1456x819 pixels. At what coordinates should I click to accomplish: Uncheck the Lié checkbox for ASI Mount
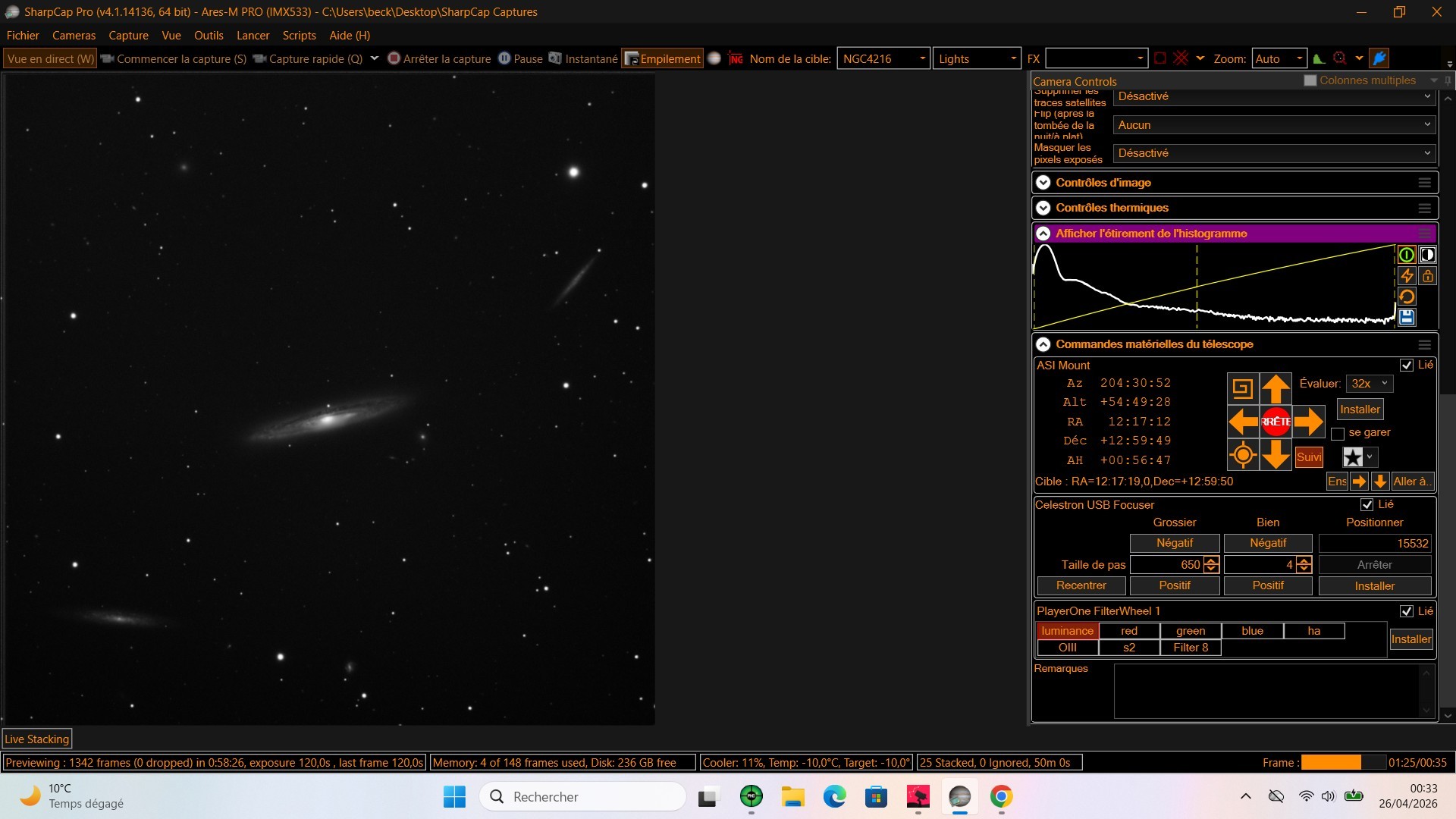pyautogui.click(x=1407, y=366)
